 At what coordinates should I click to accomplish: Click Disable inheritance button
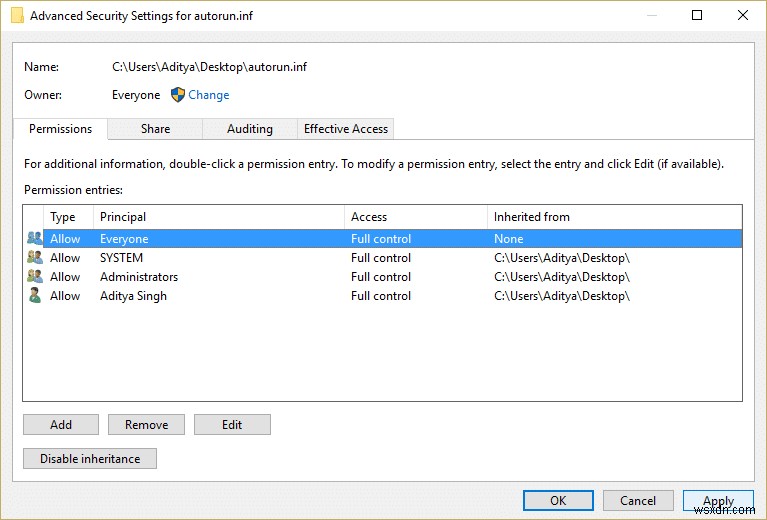point(90,459)
